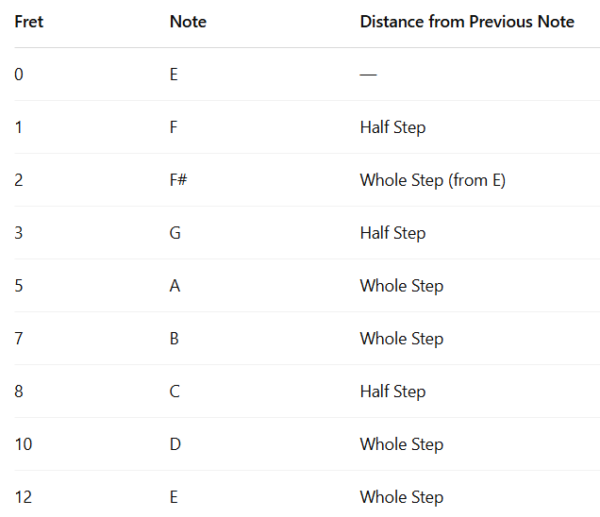Select the note A cell
This screenshot has width=600, height=517.
click(x=175, y=286)
